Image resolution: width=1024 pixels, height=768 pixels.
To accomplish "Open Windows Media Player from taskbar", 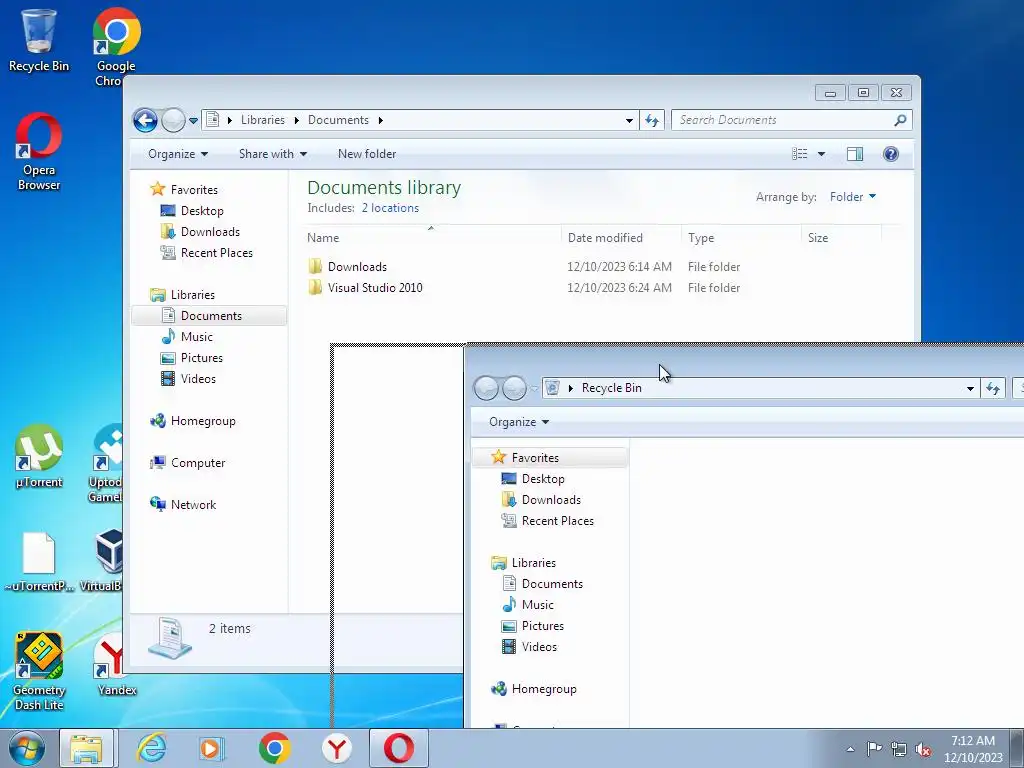I will pos(212,748).
